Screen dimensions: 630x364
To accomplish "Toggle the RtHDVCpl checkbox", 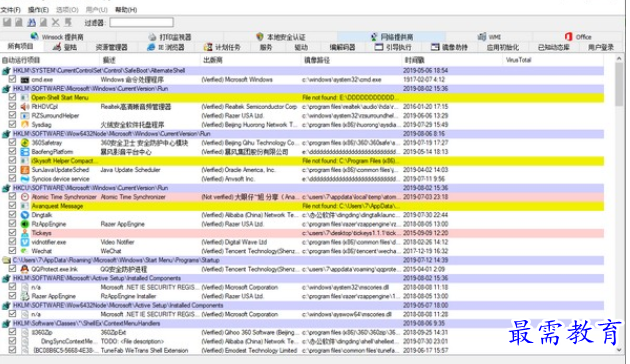I will click(12, 106).
